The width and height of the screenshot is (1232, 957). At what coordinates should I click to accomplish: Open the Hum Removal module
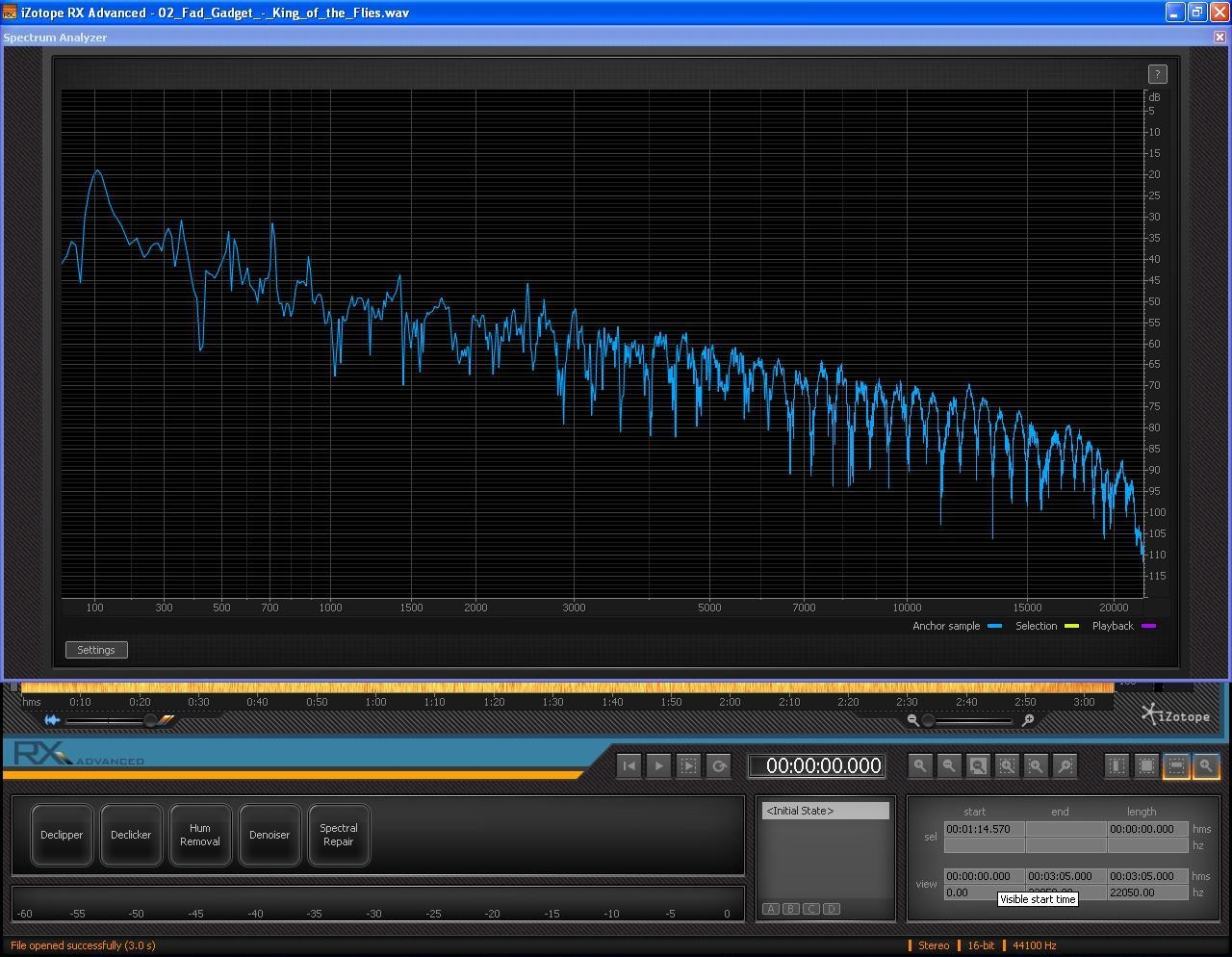pos(200,835)
